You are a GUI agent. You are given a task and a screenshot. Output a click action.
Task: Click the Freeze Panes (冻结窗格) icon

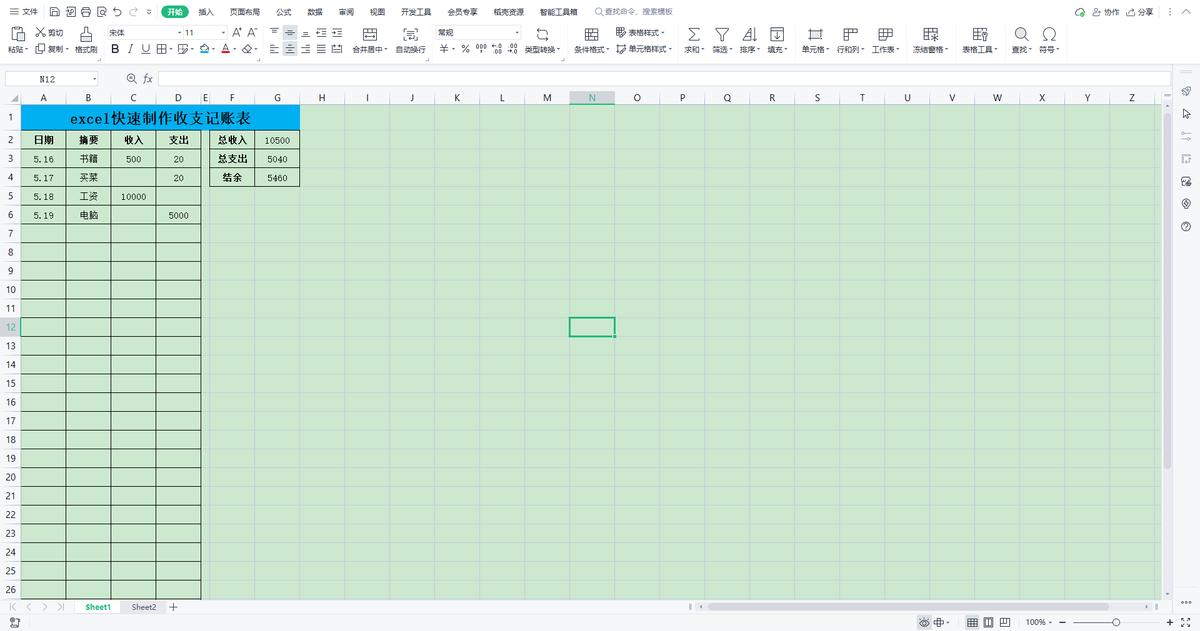pos(929,35)
